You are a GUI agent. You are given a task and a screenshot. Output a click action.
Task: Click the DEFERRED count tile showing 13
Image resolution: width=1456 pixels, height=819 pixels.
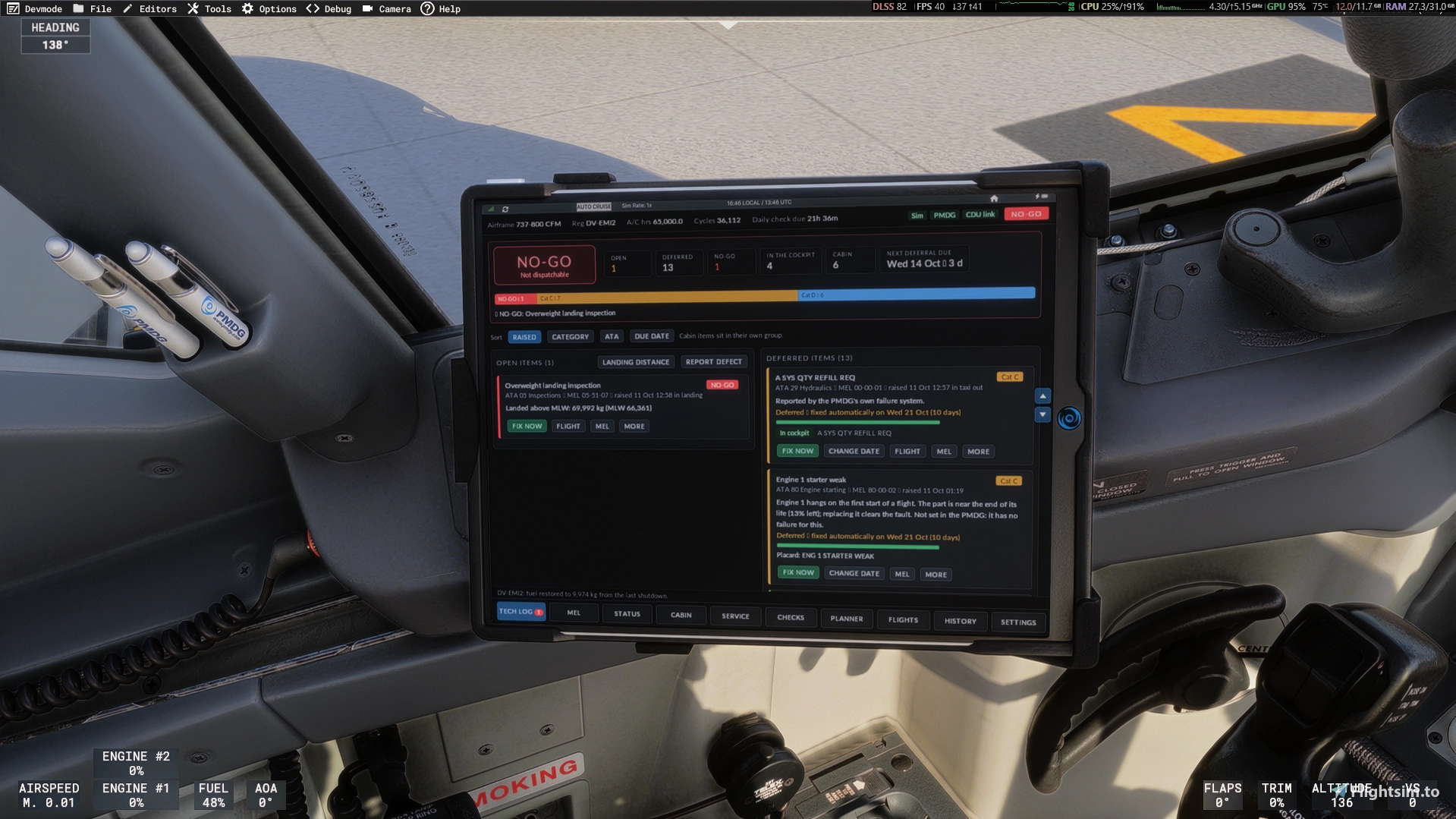679,263
